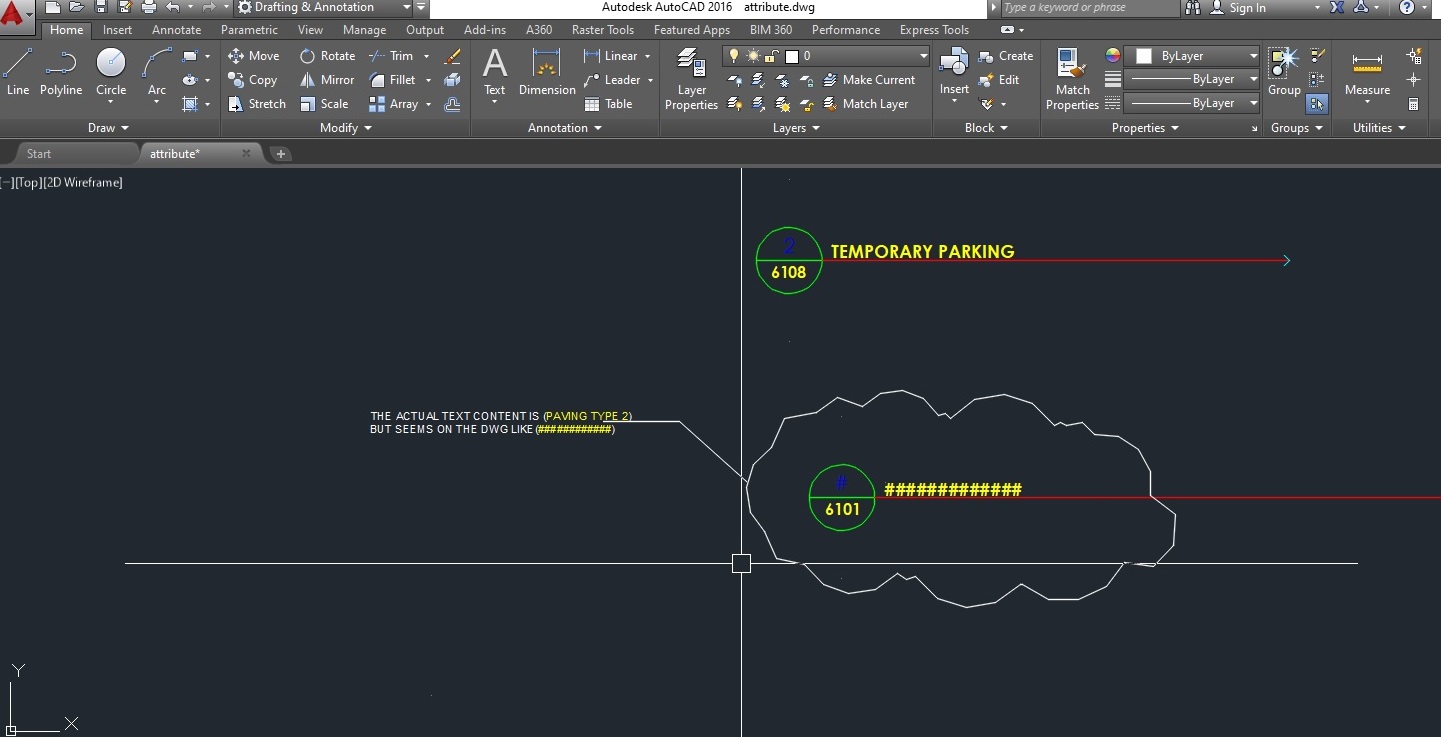Screen dimensions: 1441x737
Task: Select the Move tool
Action: [x=254, y=56]
